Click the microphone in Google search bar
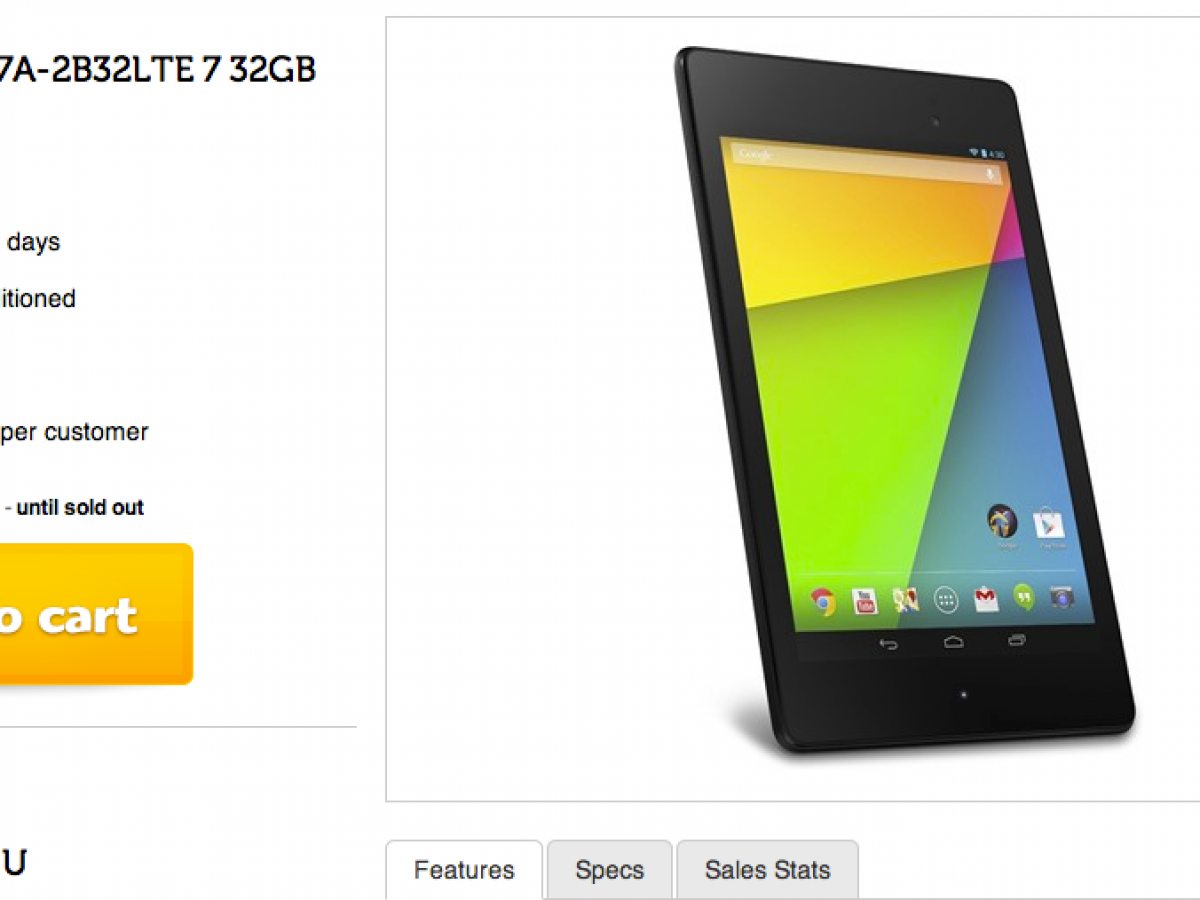Image resolution: width=1200 pixels, height=900 pixels. [x=990, y=175]
